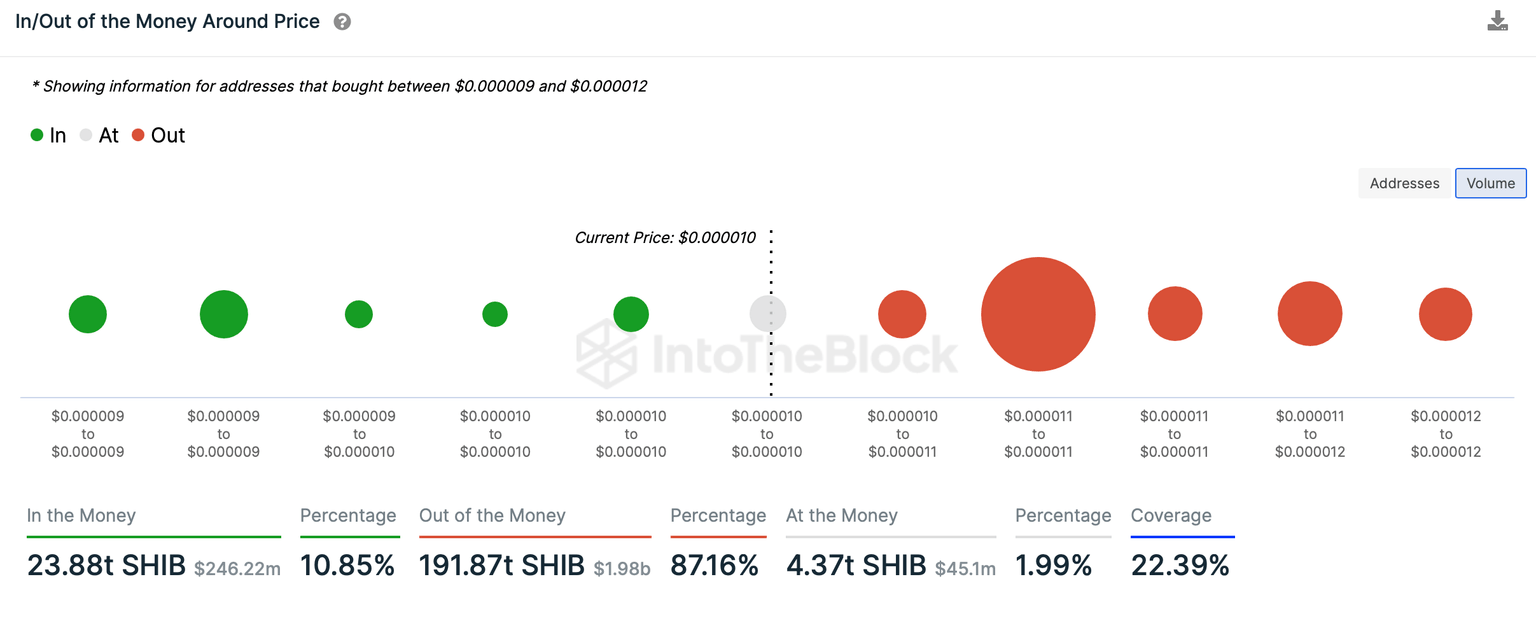Switch to the Addresses view
The width and height of the screenshot is (1536, 626).
point(1404,183)
